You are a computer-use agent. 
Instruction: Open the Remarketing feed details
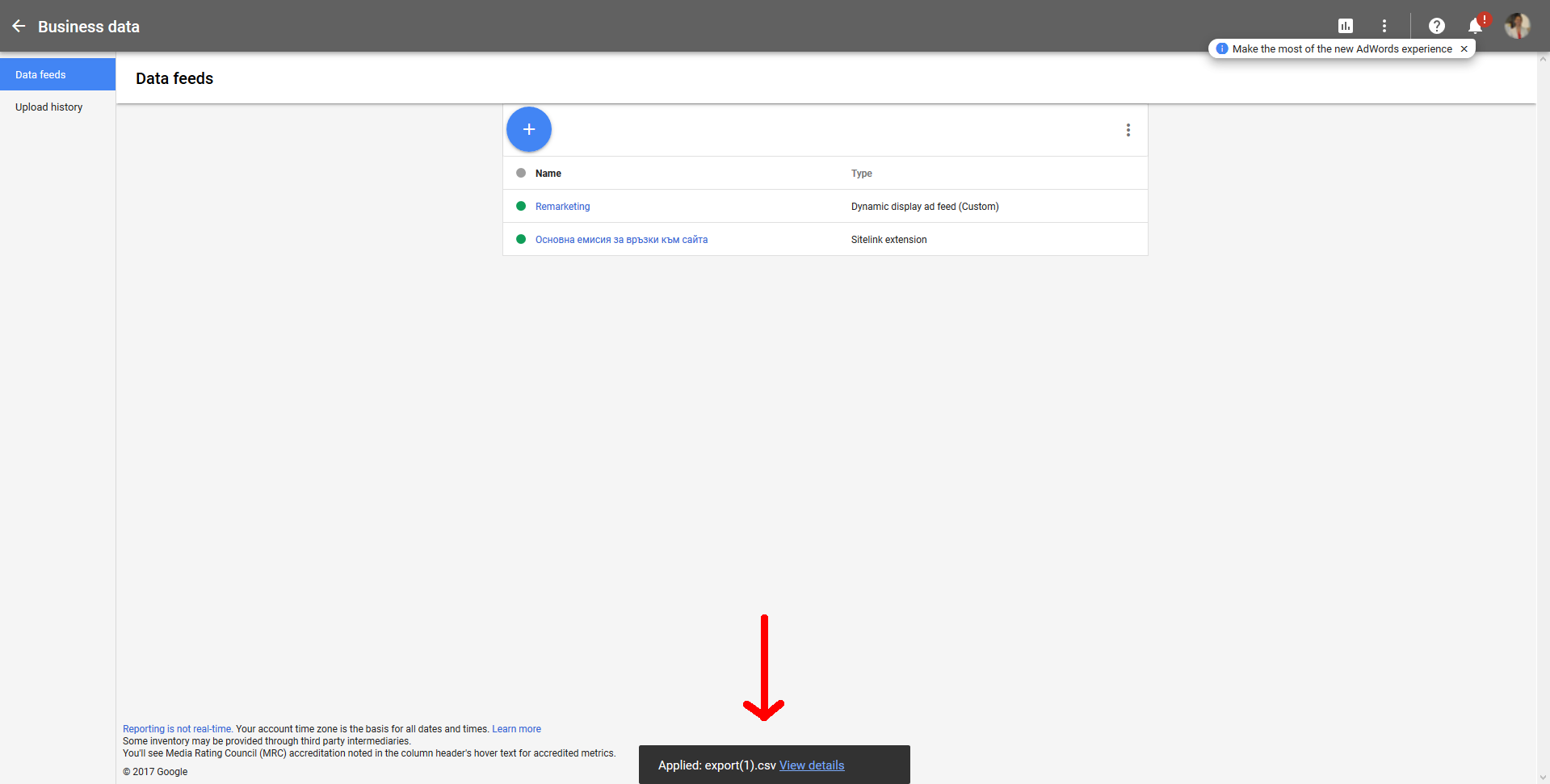[x=562, y=207]
